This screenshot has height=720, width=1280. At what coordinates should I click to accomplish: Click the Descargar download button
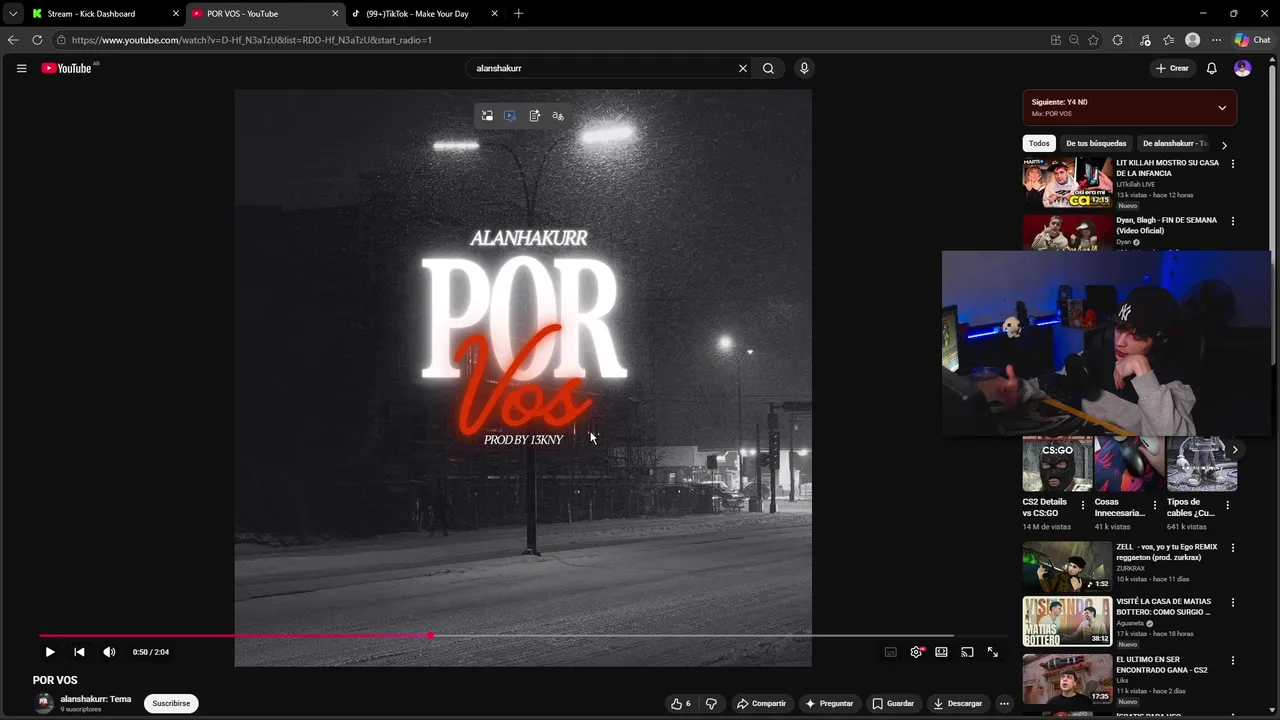957,703
